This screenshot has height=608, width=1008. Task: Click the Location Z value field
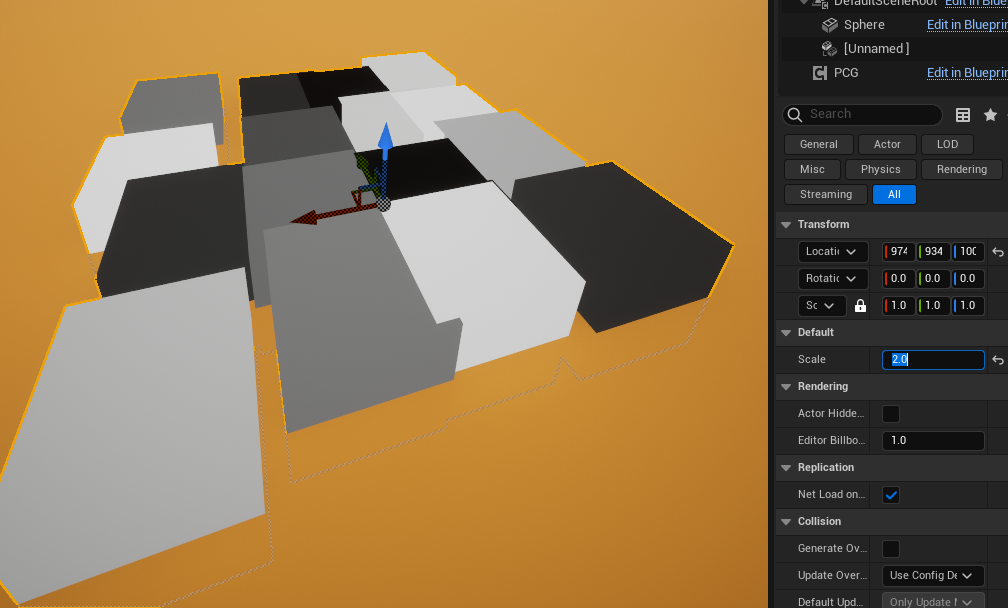tap(968, 252)
